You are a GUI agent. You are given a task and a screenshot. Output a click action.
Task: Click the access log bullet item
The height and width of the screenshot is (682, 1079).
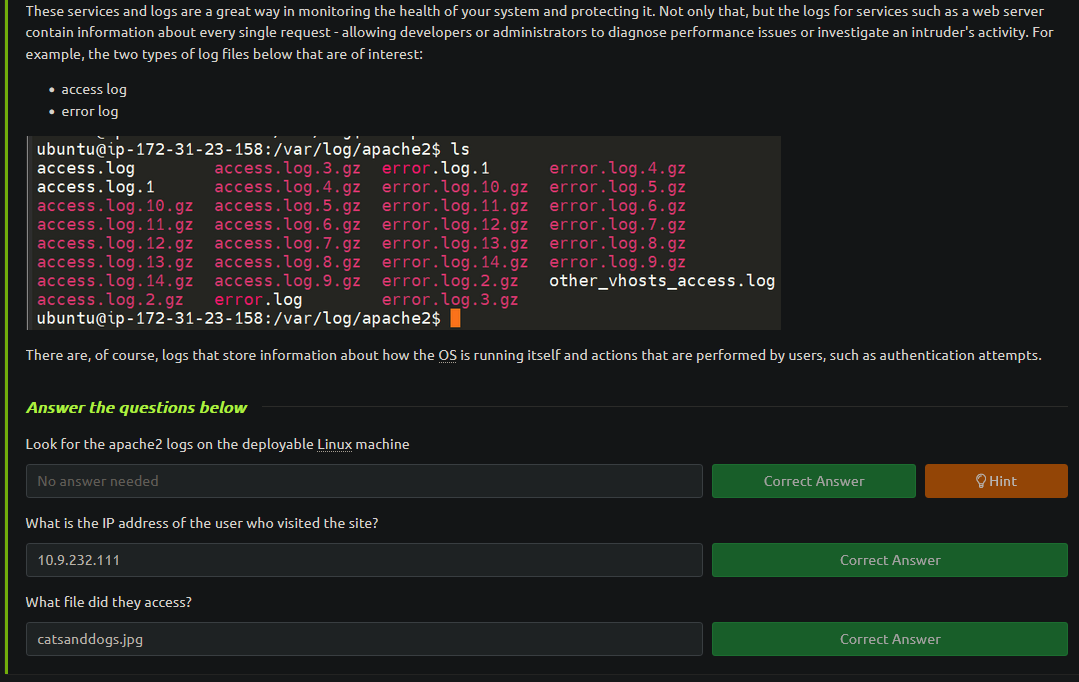tap(94, 89)
